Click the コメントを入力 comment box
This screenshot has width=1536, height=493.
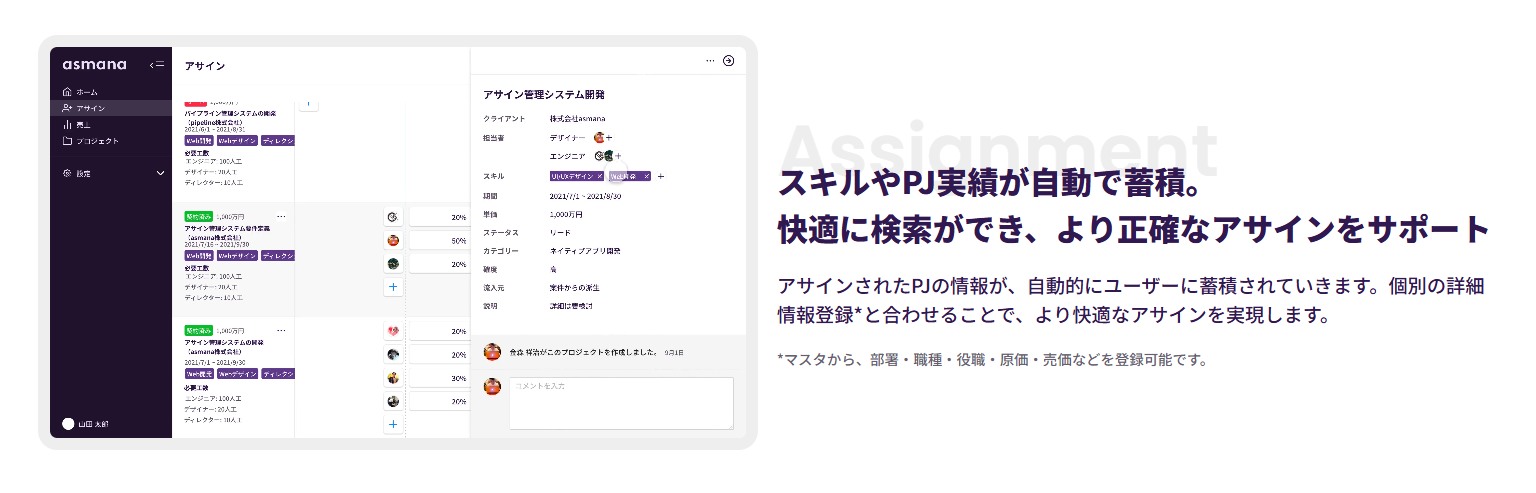(621, 403)
